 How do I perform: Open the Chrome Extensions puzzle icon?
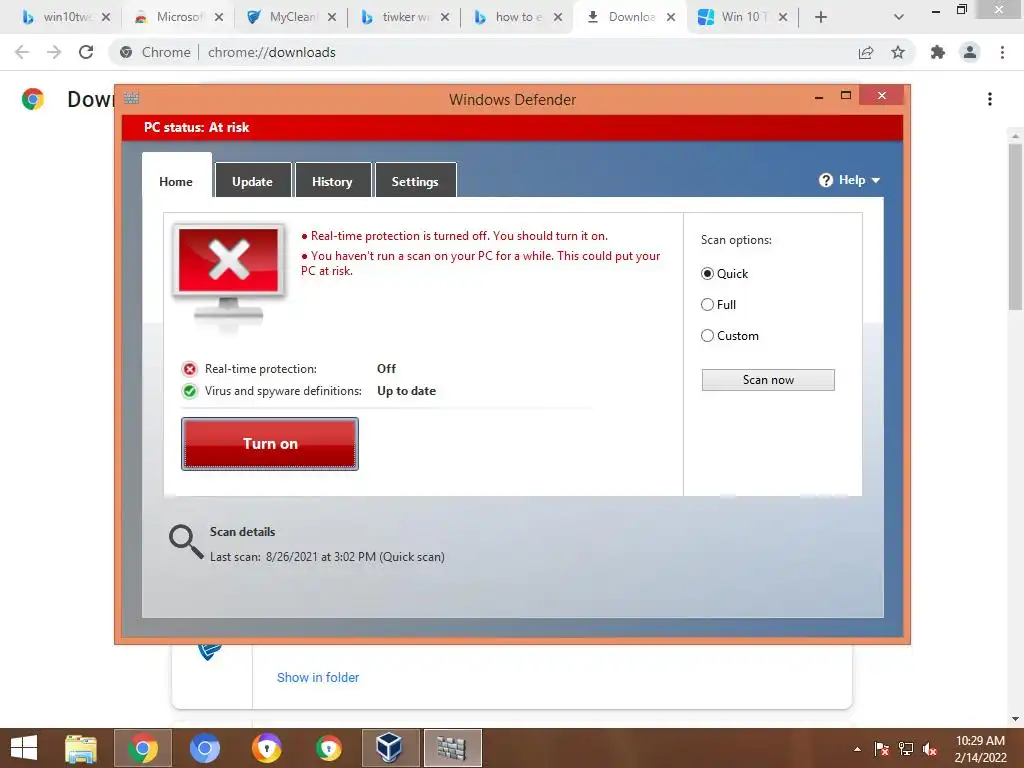pos(938,52)
